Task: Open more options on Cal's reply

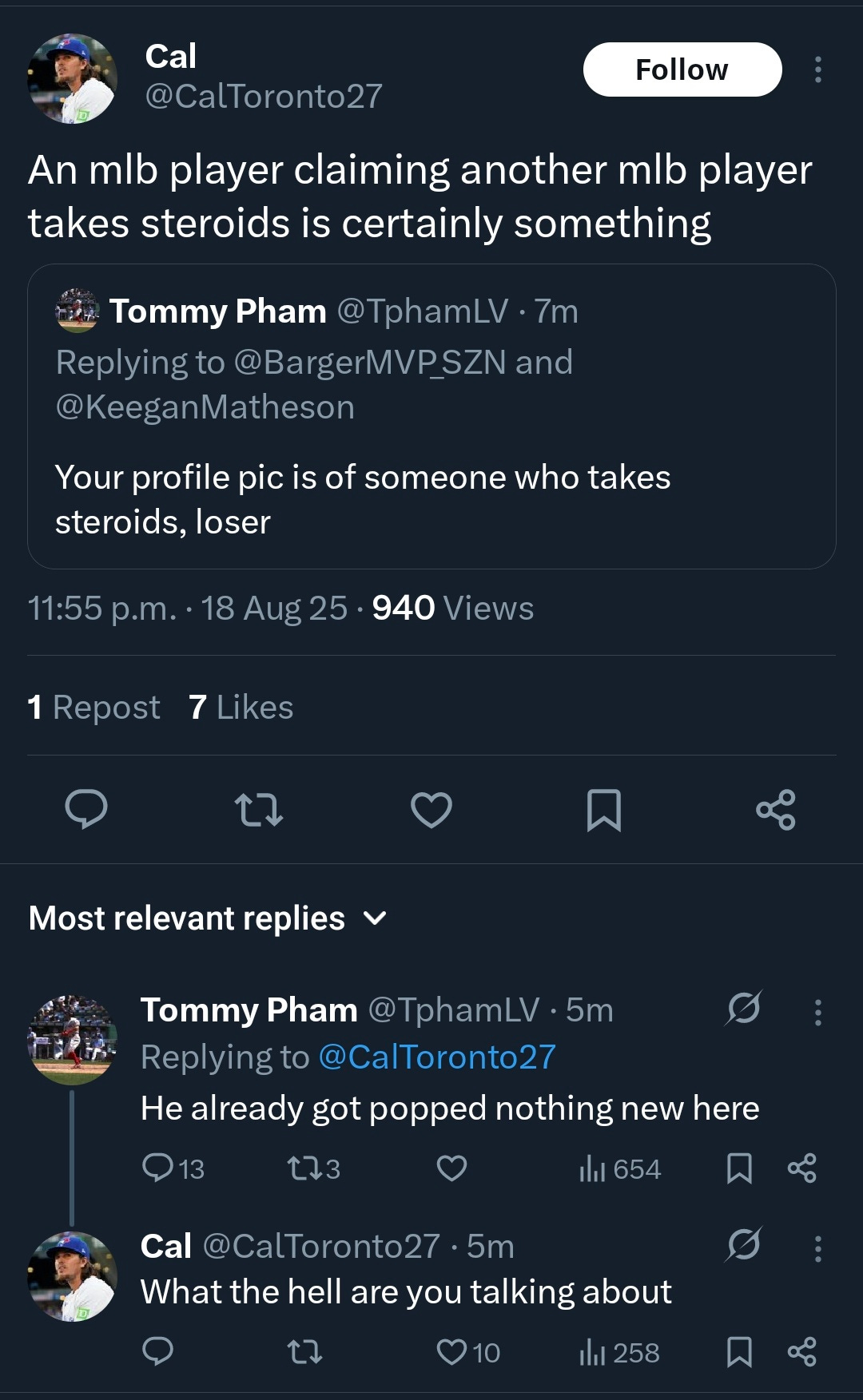Action: tap(817, 1247)
